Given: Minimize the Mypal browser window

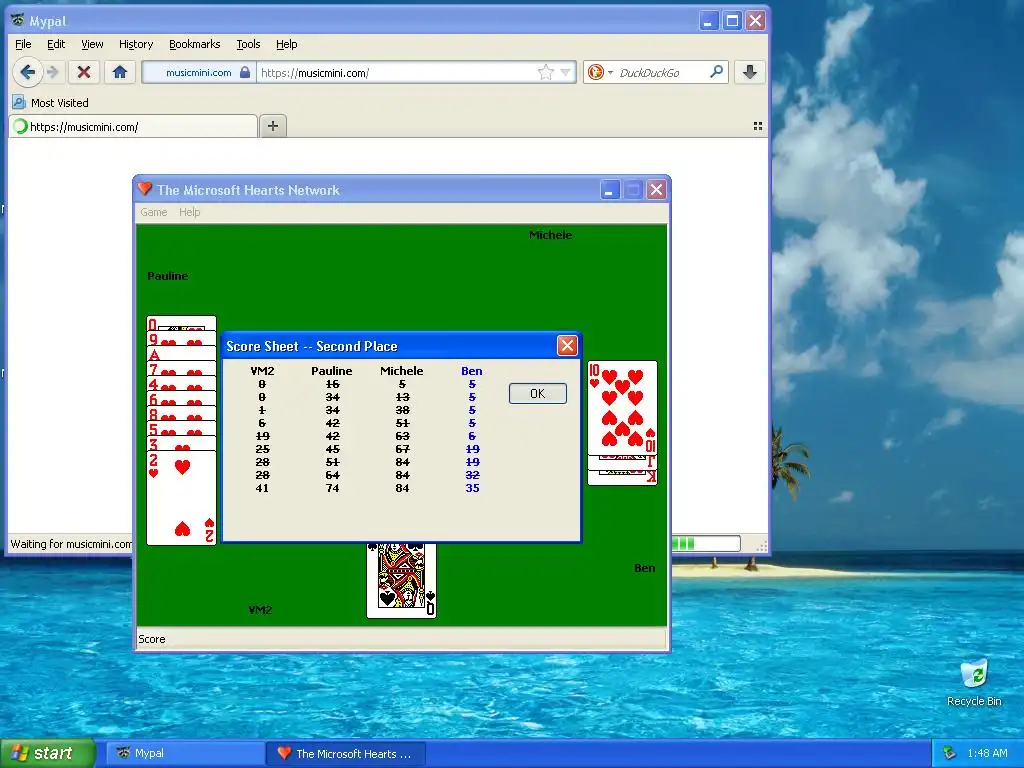Looking at the screenshot, I should (x=709, y=21).
